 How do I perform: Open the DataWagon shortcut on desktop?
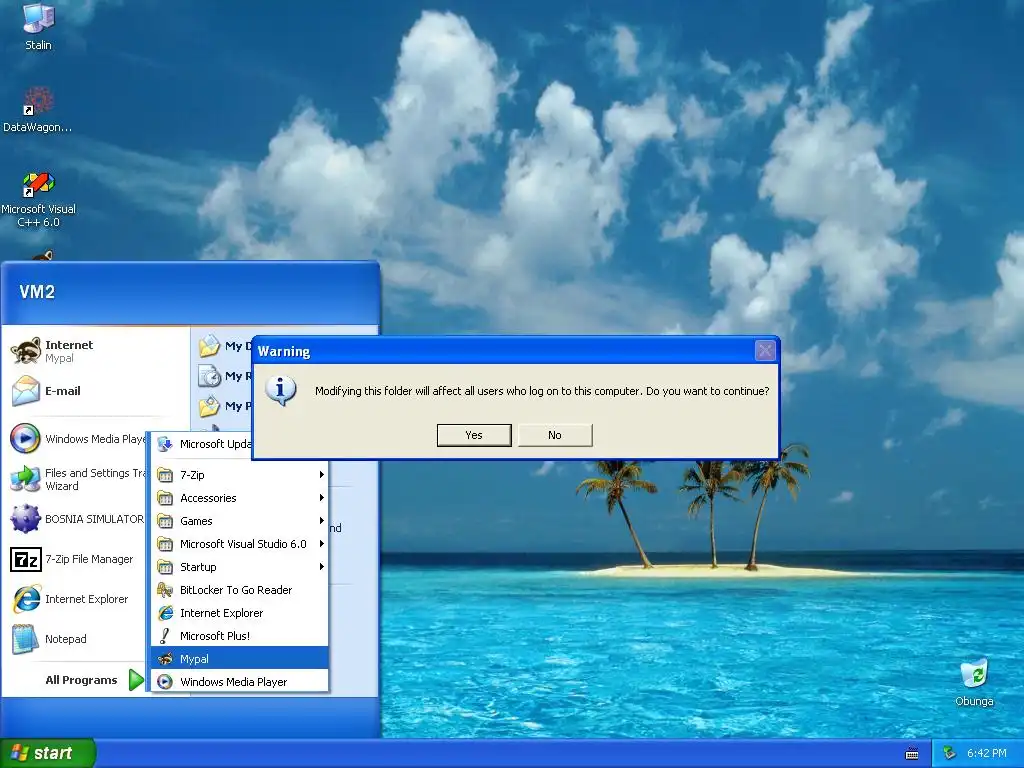[38, 110]
